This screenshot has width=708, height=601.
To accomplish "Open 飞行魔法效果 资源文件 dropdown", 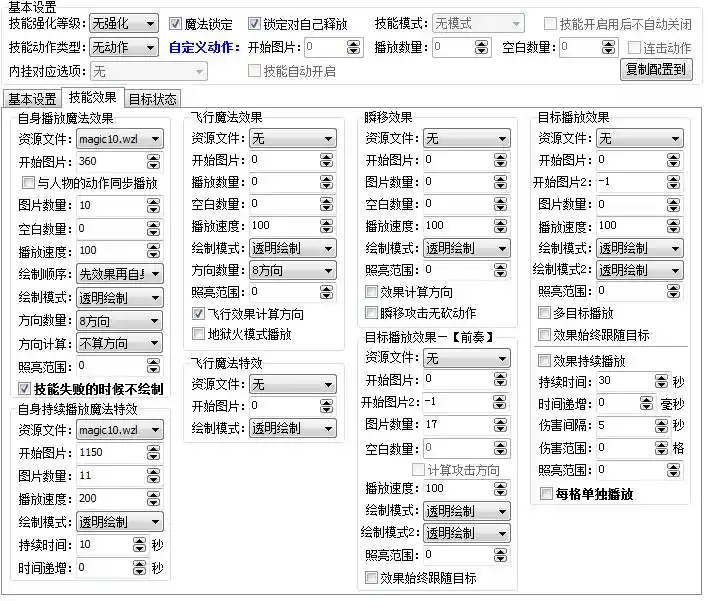I will [293, 138].
